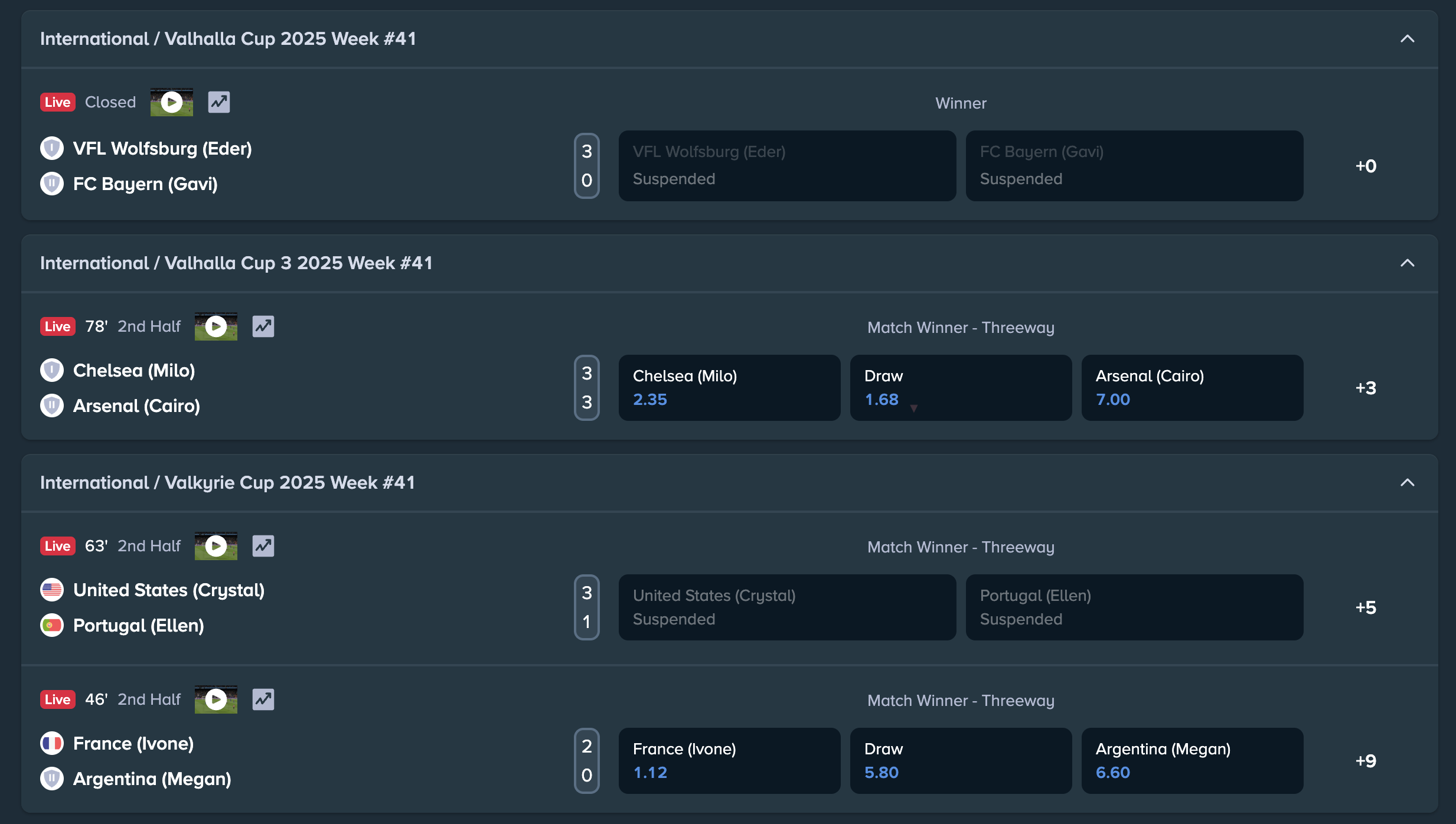Play live stream for Chelsea vs Arsenal

point(216,326)
